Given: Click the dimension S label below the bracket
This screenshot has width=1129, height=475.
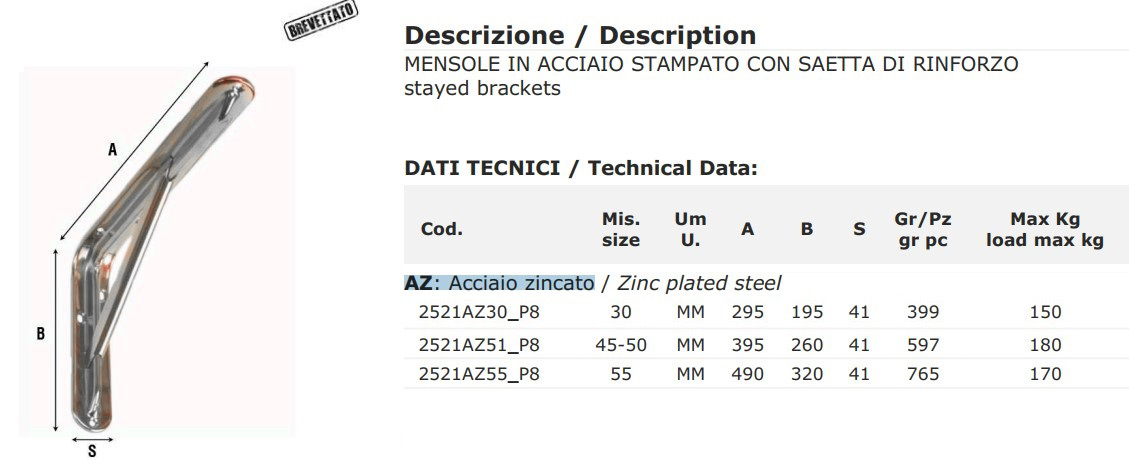Looking at the screenshot, I should 92,452.
